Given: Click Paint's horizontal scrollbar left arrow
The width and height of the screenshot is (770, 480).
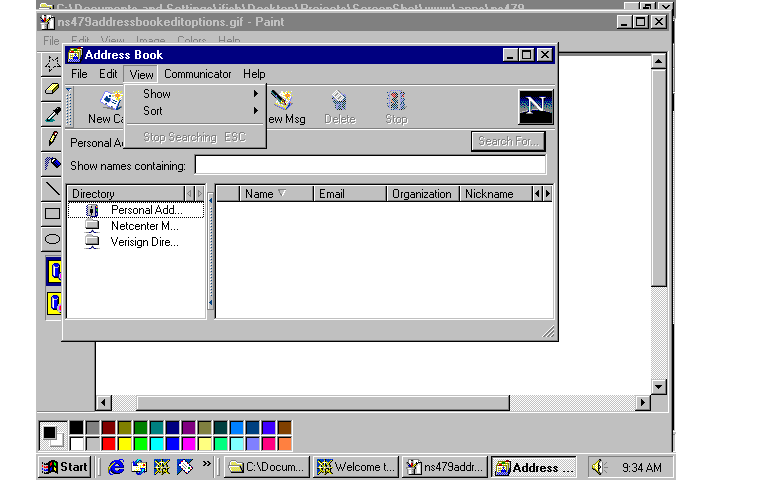Looking at the screenshot, I should pos(103,402).
